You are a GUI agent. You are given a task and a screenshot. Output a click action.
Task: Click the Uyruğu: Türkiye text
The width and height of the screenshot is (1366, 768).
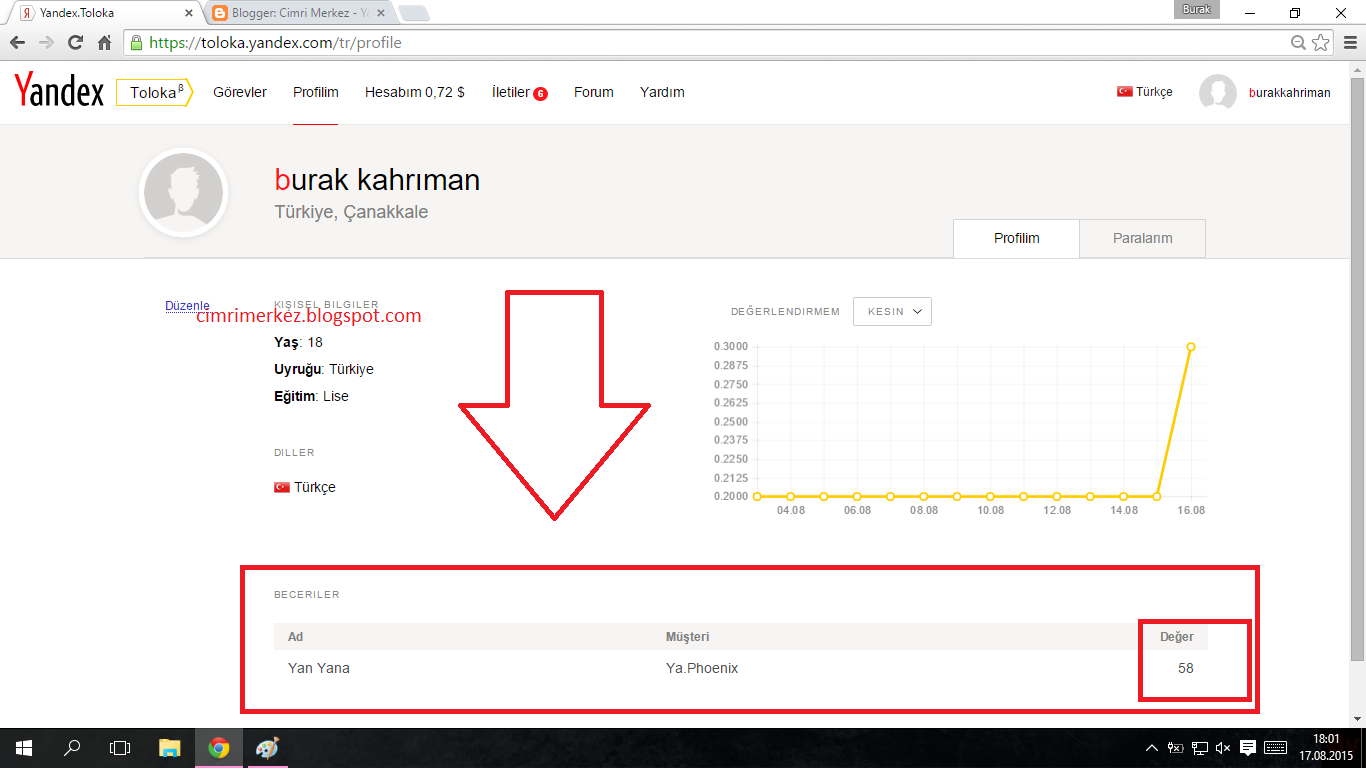point(324,369)
